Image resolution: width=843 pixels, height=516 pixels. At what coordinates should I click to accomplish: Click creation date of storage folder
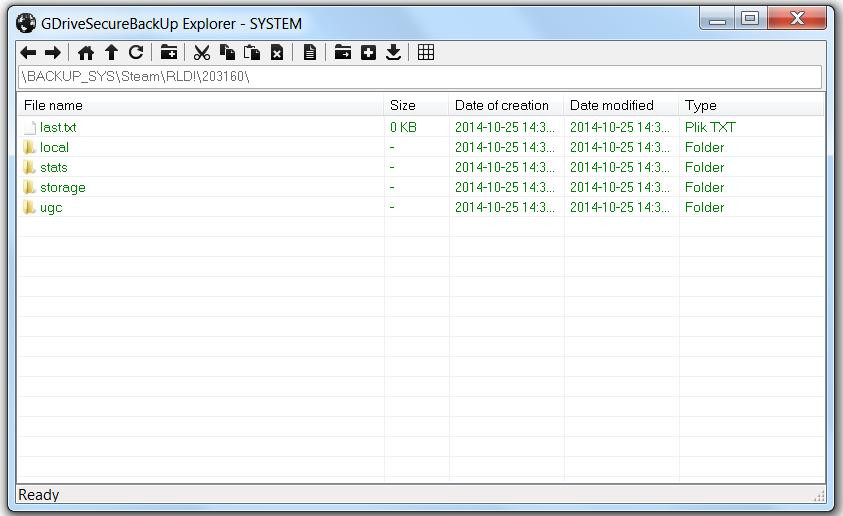(504, 187)
